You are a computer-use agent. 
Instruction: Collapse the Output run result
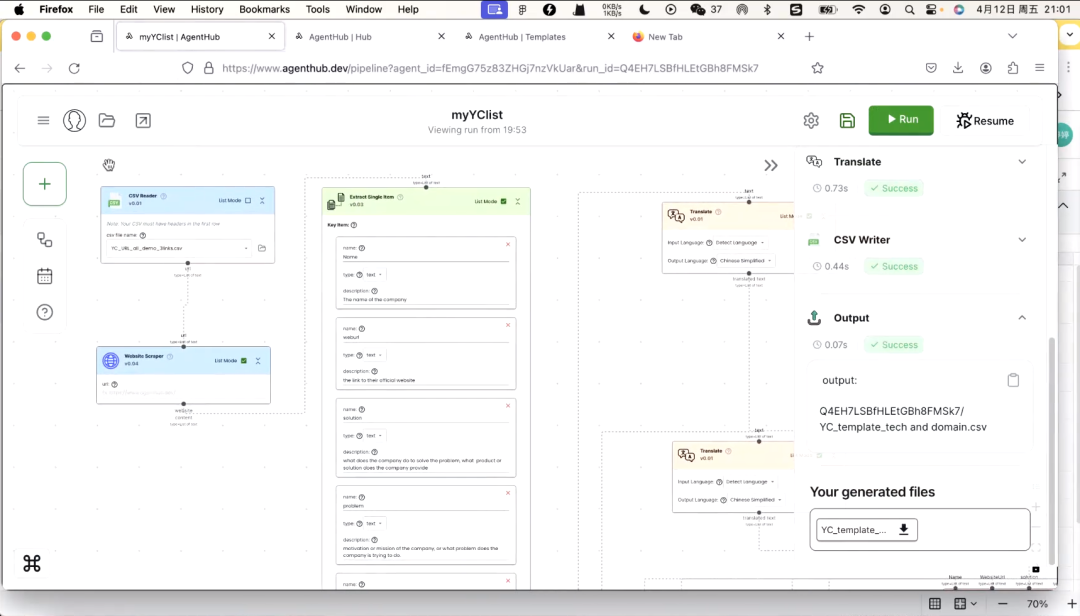1022,318
